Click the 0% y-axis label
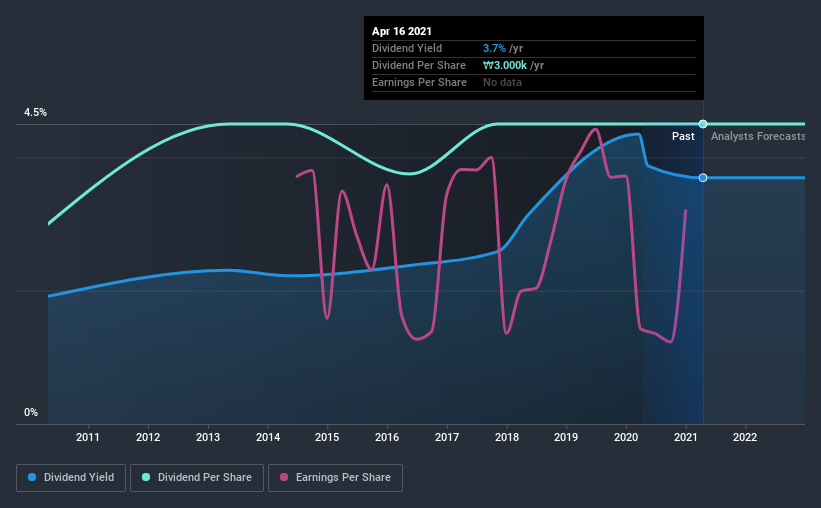 pyautogui.click(x=31, y=413)
